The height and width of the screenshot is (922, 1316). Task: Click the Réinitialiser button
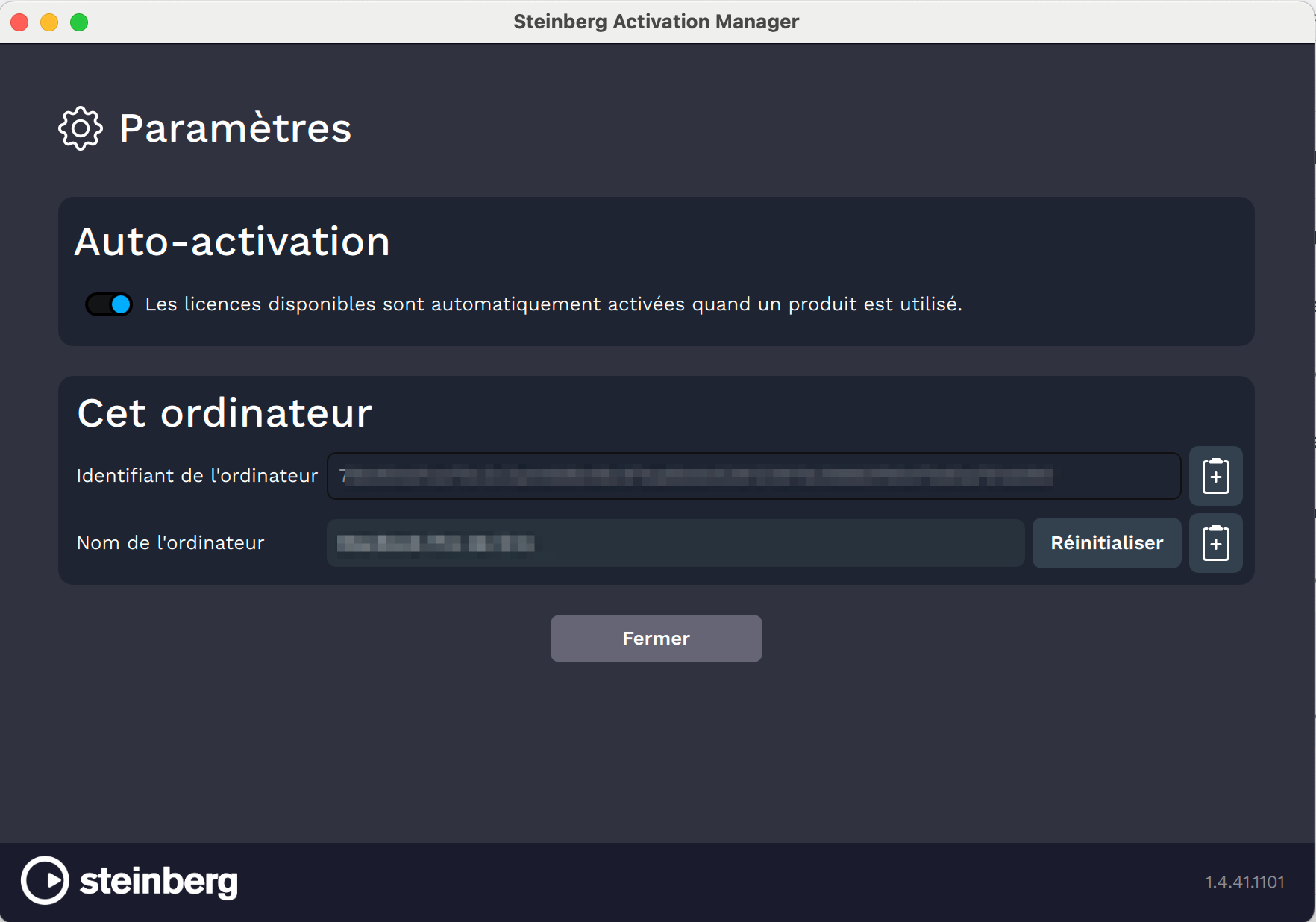(1106, 543)
